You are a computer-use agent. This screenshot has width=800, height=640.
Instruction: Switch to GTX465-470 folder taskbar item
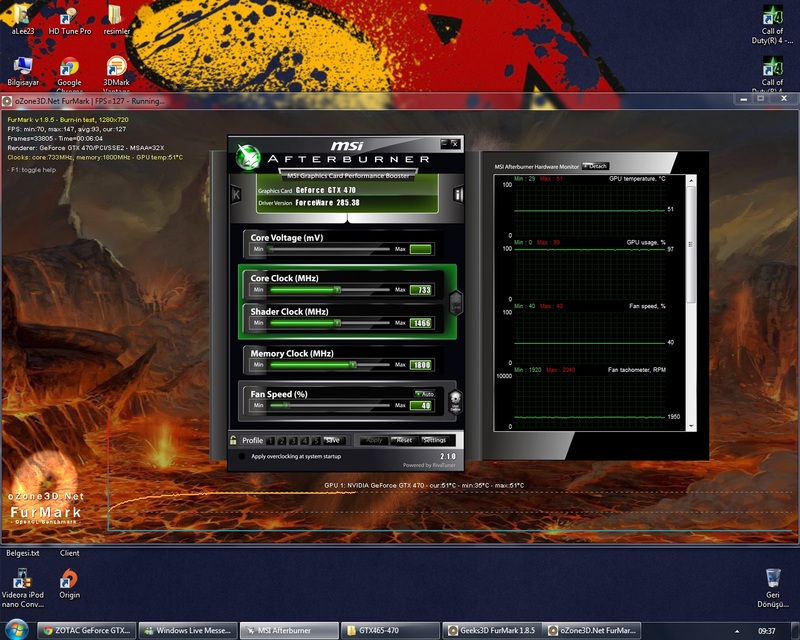pyautogui.click(x=390, y=630)
